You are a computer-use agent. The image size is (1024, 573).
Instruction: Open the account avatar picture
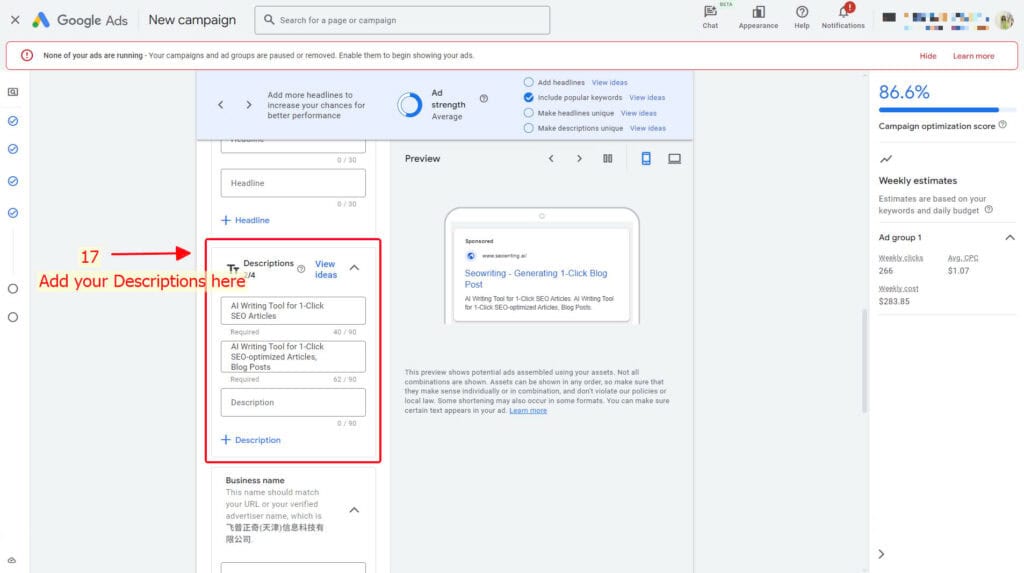tap(1004, 20)
